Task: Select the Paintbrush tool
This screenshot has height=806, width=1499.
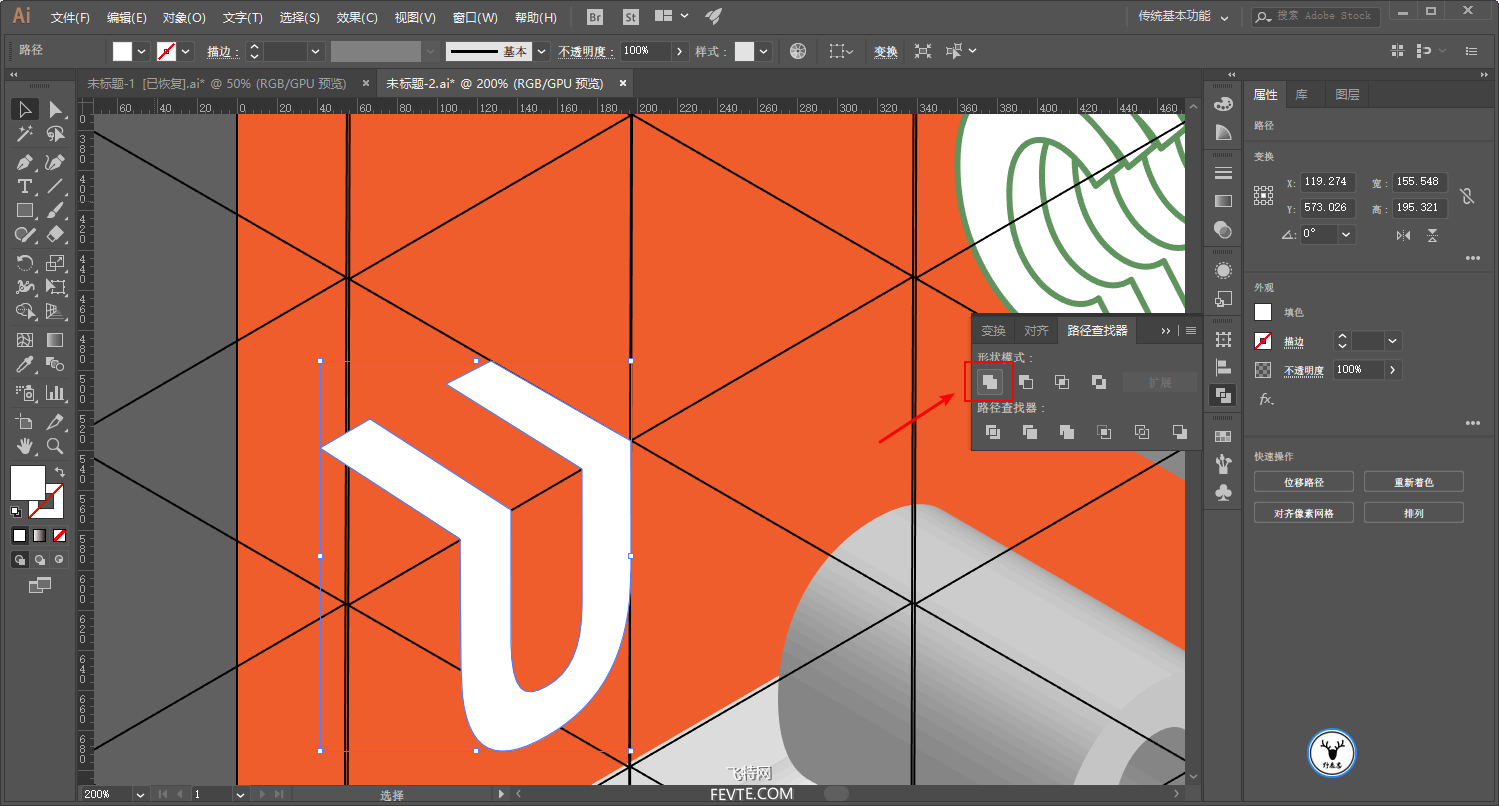Action: pos(55,210)
